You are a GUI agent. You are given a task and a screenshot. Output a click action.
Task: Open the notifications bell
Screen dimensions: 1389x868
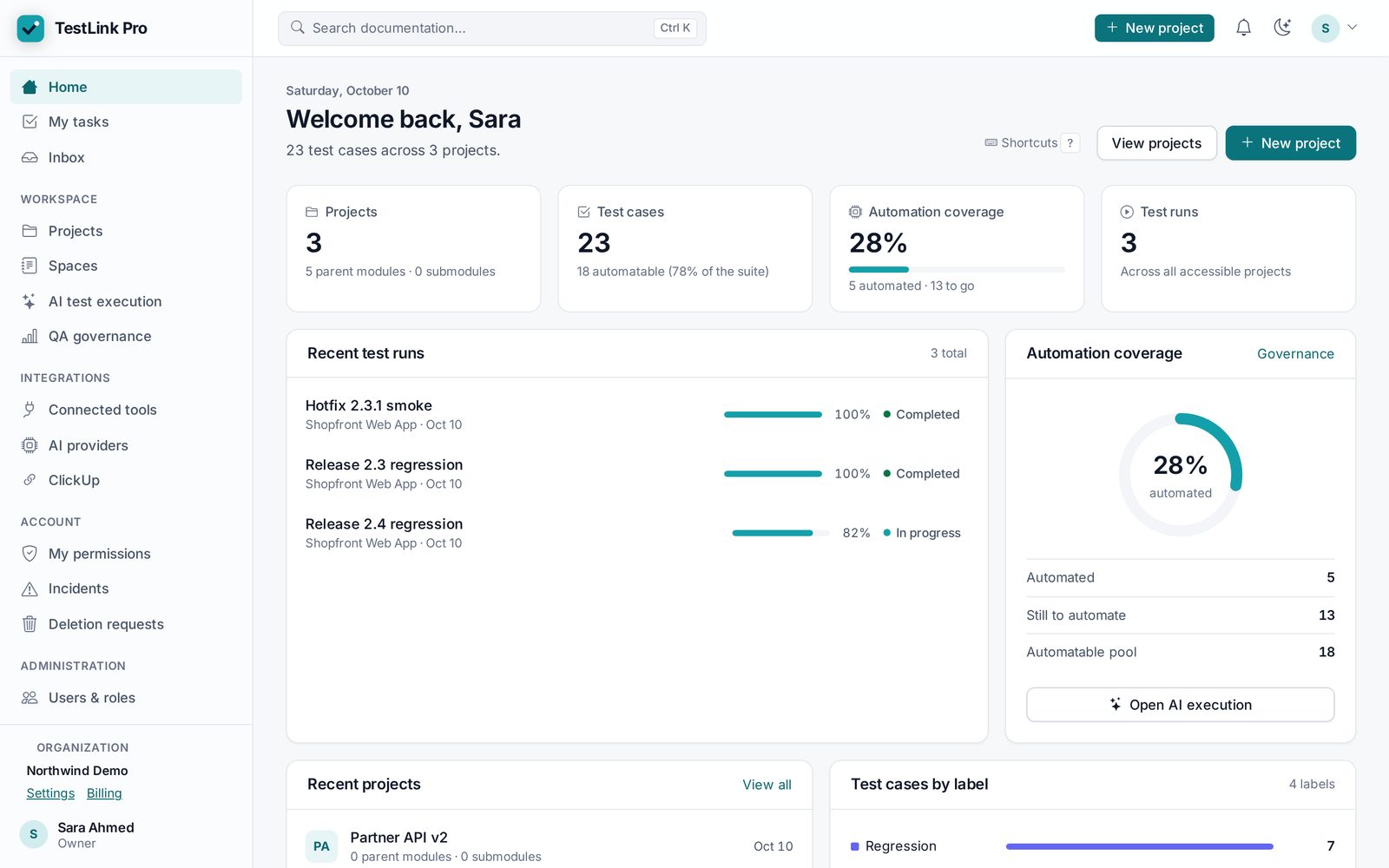pos(1243,28)
